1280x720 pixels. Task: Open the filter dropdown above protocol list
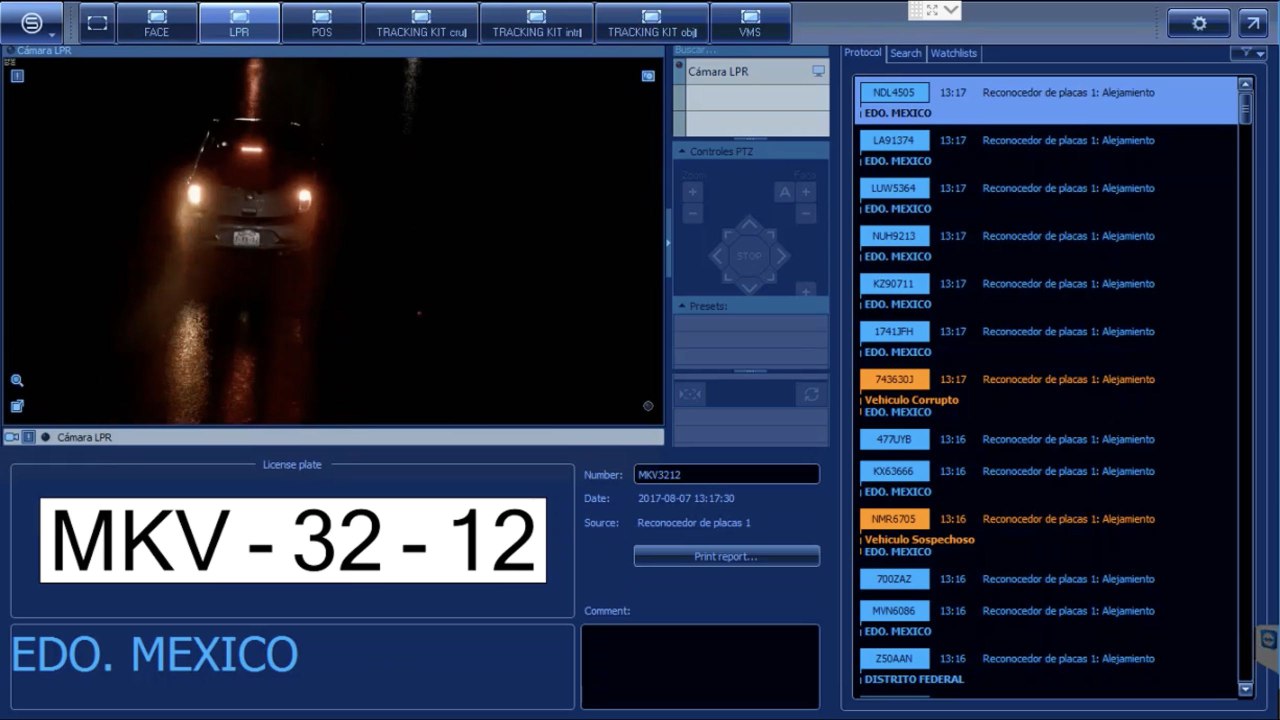tap(1248, 53)
